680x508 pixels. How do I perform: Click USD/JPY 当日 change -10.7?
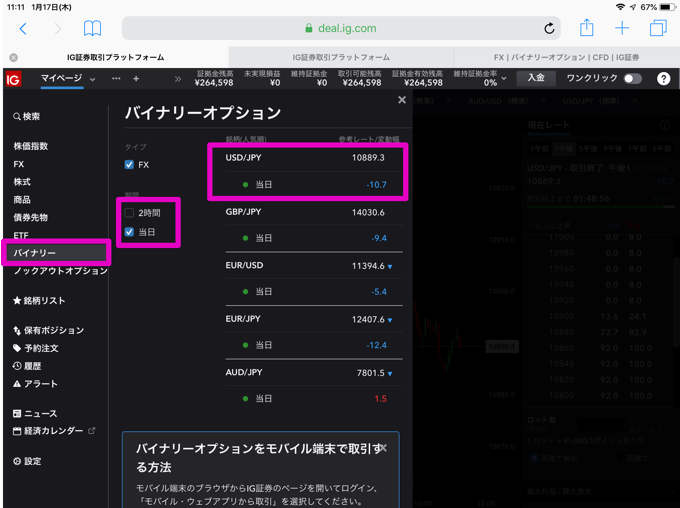pos(376,185)
